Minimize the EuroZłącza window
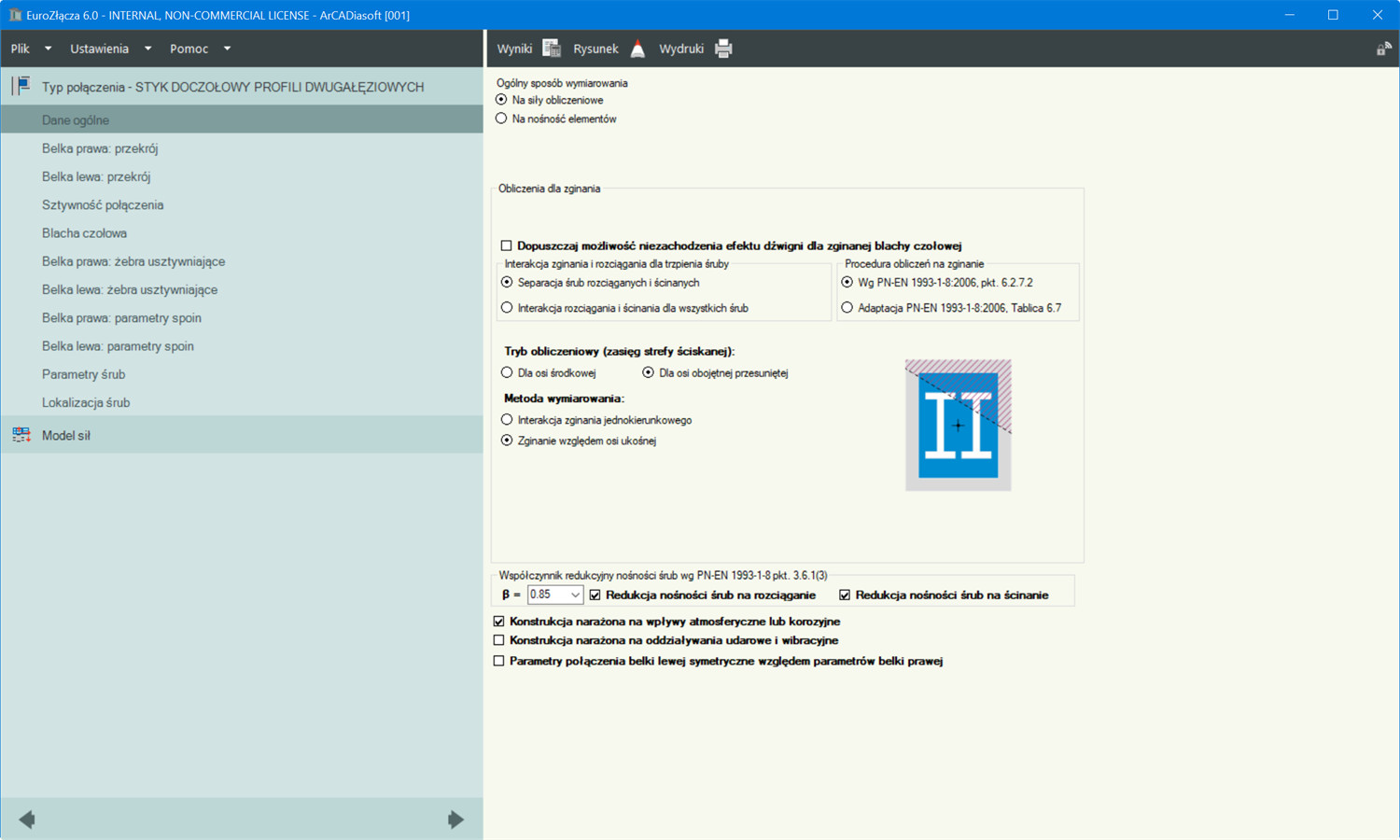 tap(1289, 15)
